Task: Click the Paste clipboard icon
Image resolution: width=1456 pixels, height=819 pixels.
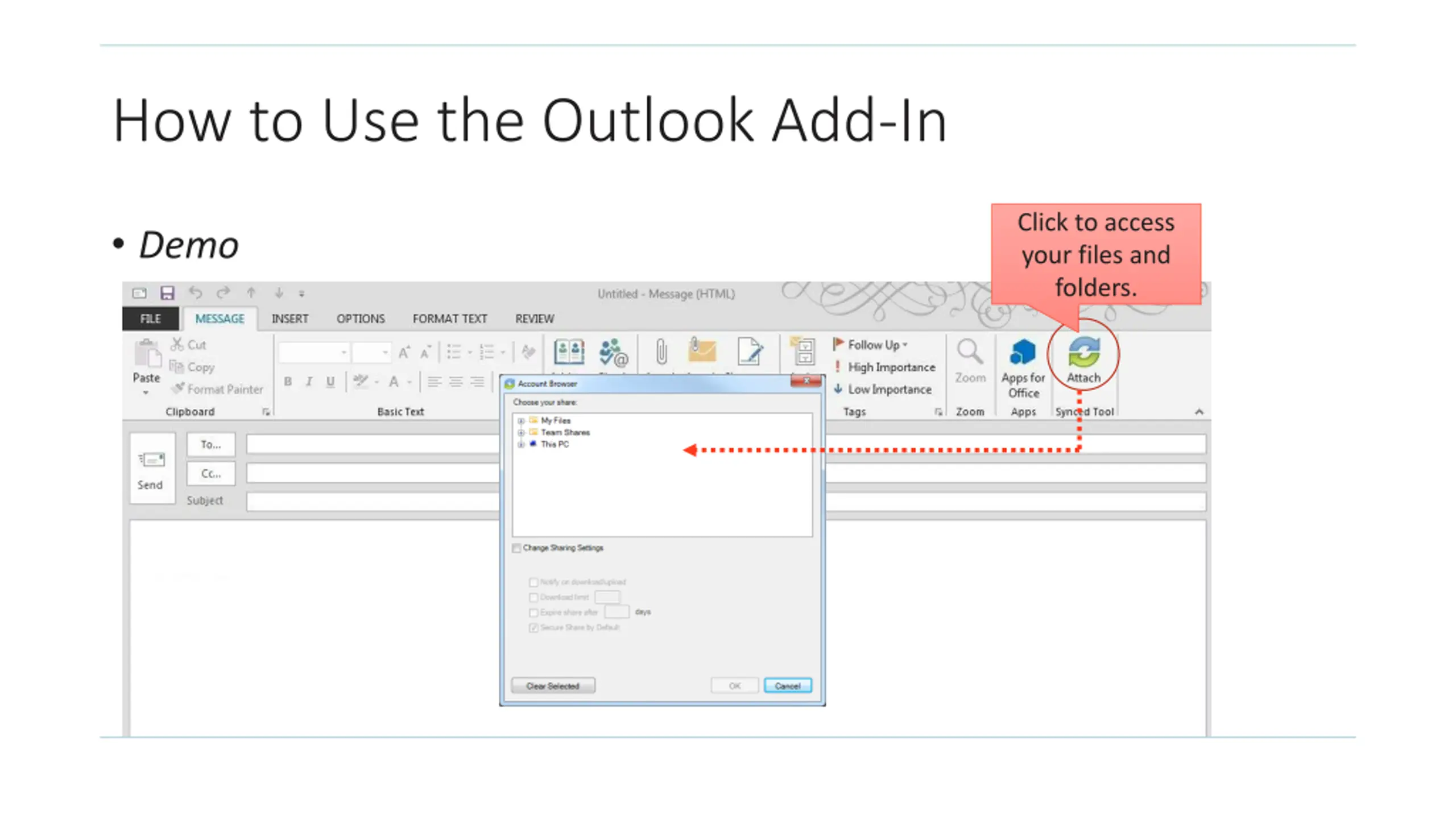Action: (147, 353)
